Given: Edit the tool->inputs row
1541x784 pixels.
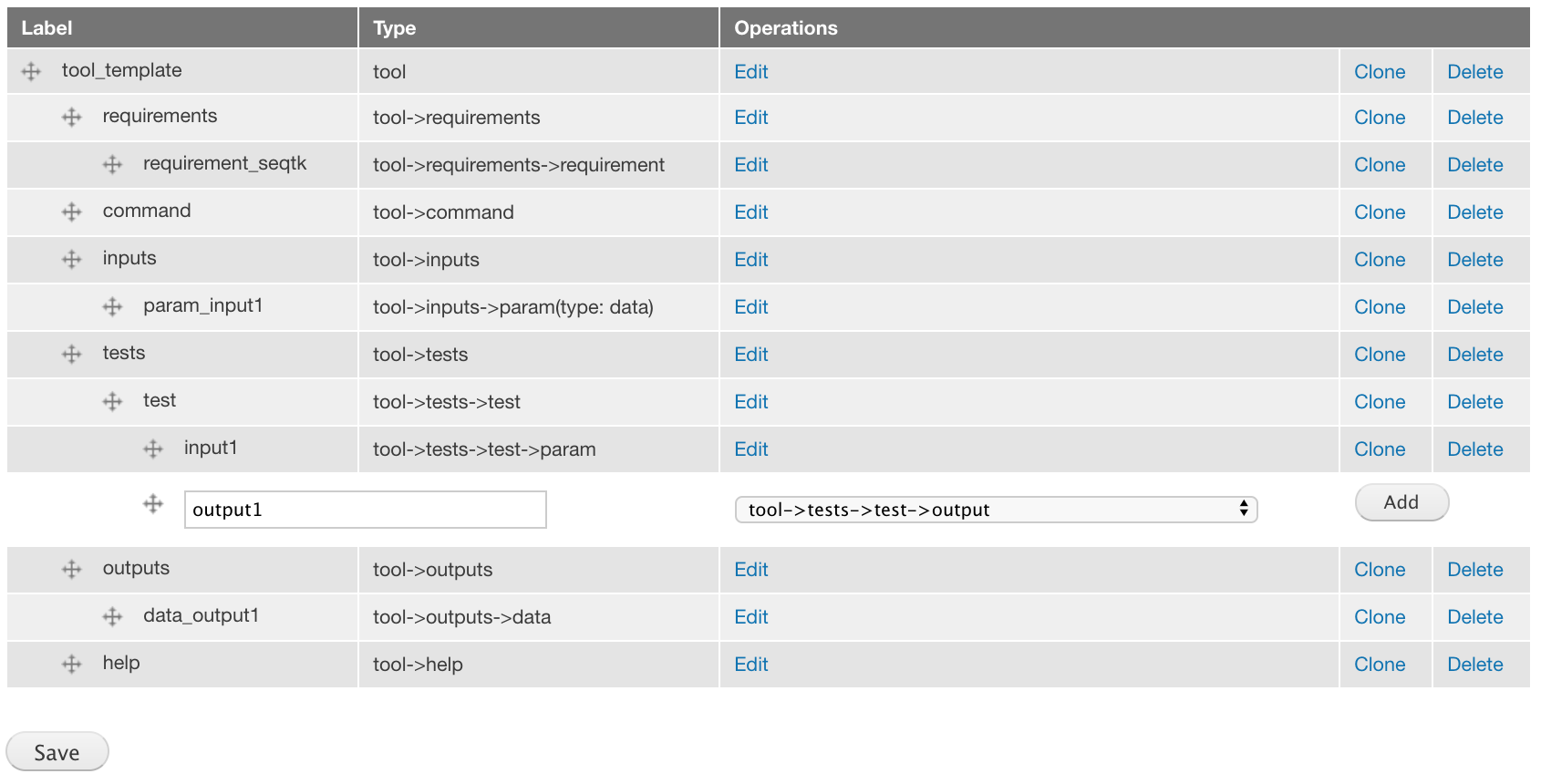Looking at the screenshot, I should pyautogui.click(x=751, y=260).
